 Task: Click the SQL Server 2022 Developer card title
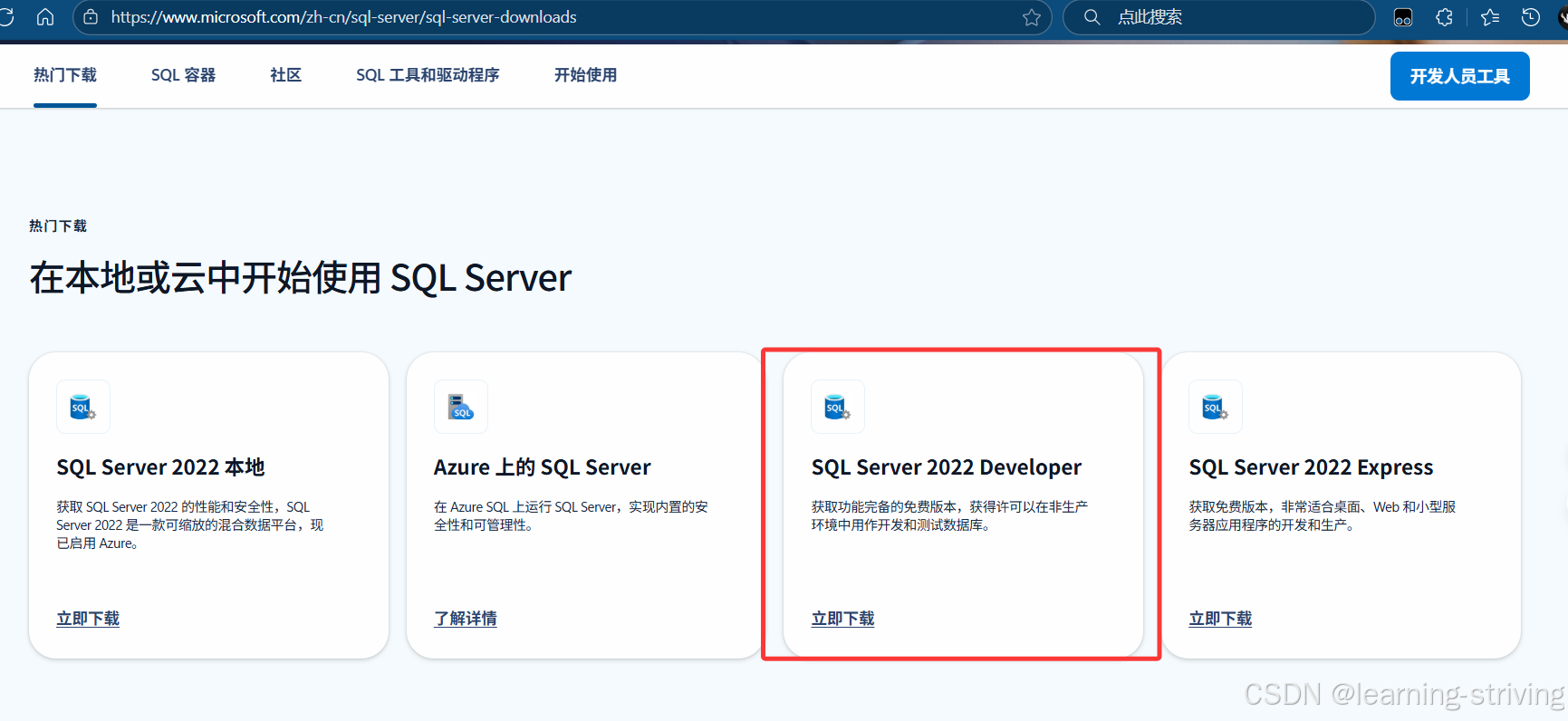click(x=947, y=467)
